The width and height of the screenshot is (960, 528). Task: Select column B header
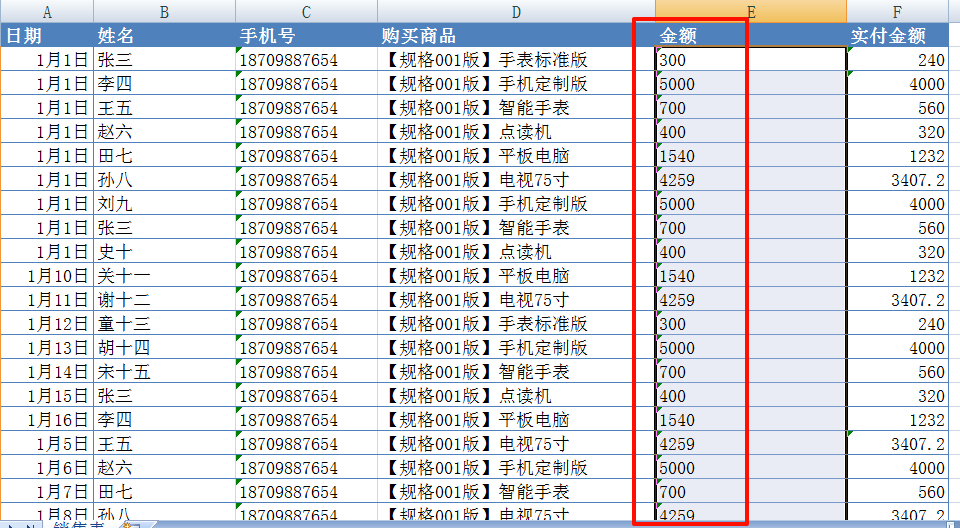coord(165,12)
